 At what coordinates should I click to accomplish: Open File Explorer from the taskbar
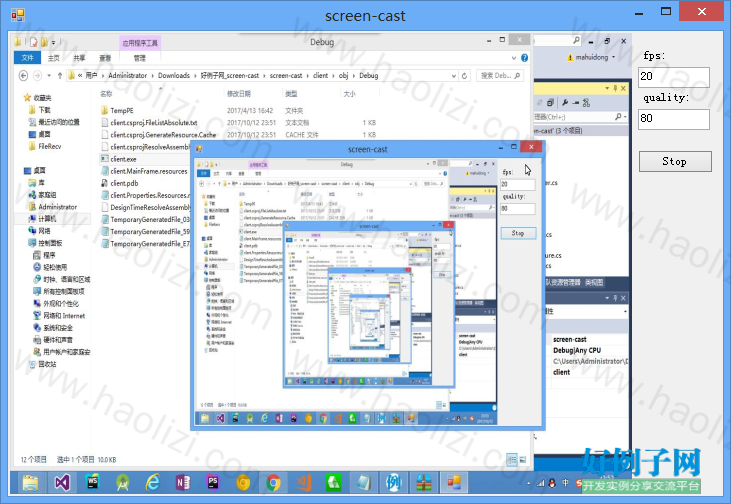point(30,483)
